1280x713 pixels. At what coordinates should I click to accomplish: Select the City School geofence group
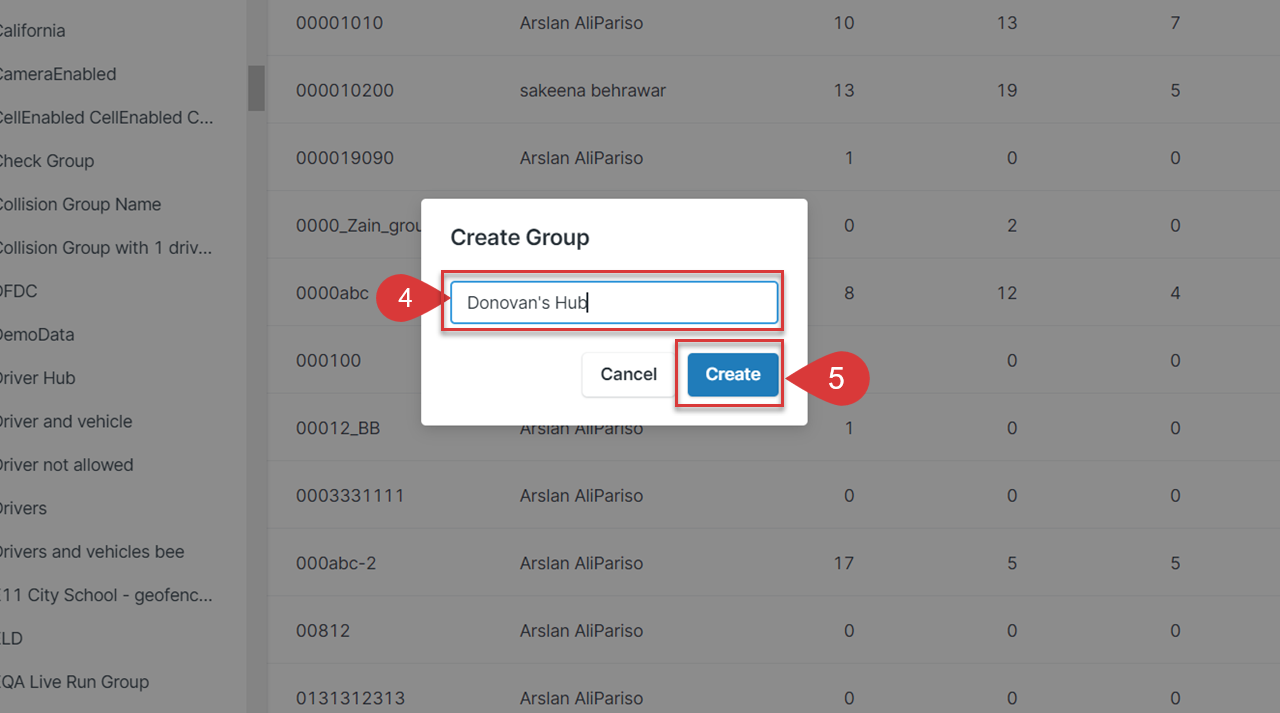pos(106,595)
